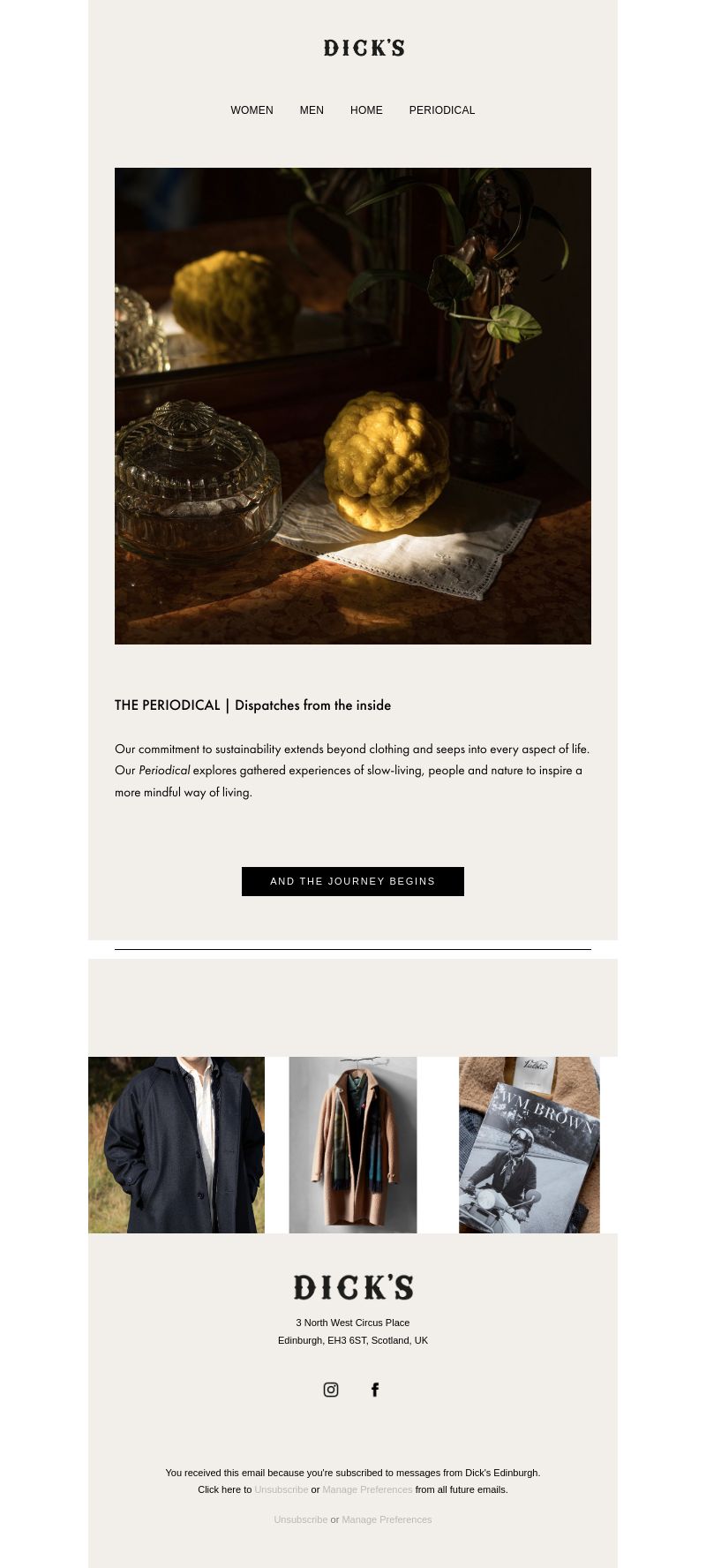The width and height of the screenshot is (706, 1568).
Task: Click the AND THE JOURNEY BEGINS button
Action: (x=353, y=881)
